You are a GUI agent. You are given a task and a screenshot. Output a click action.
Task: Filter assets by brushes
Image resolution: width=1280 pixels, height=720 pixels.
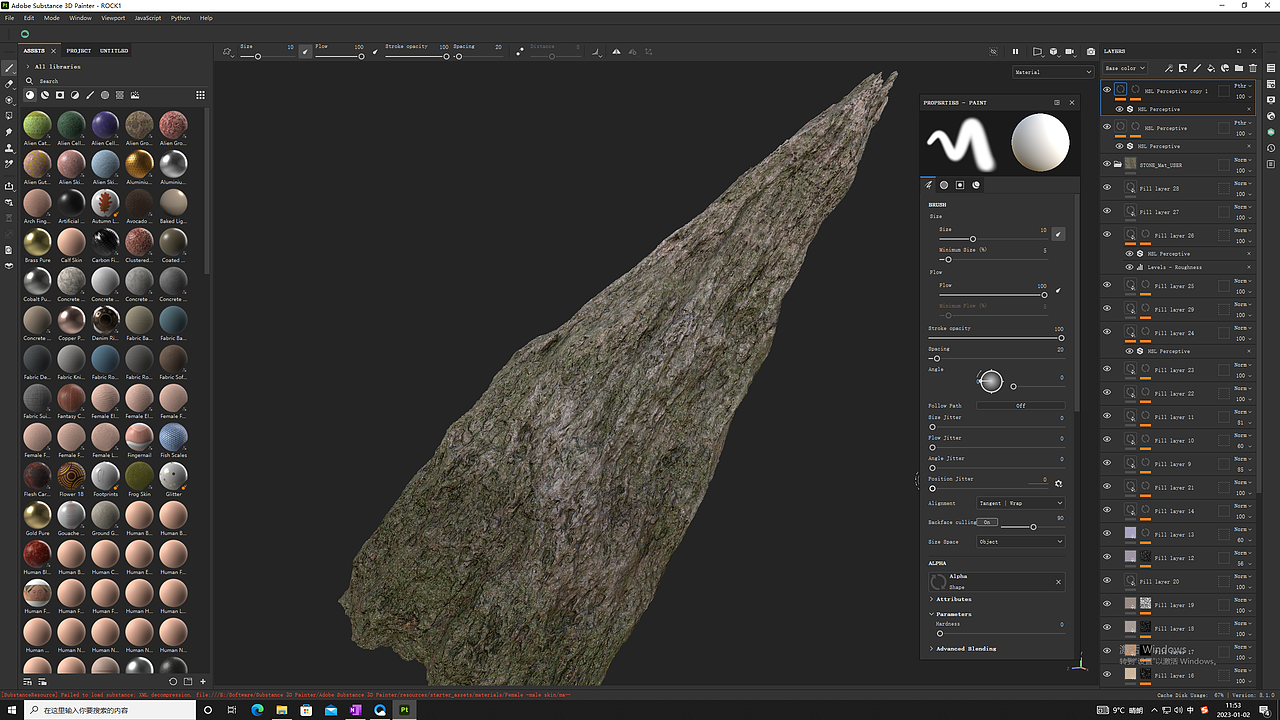point(90,95)
